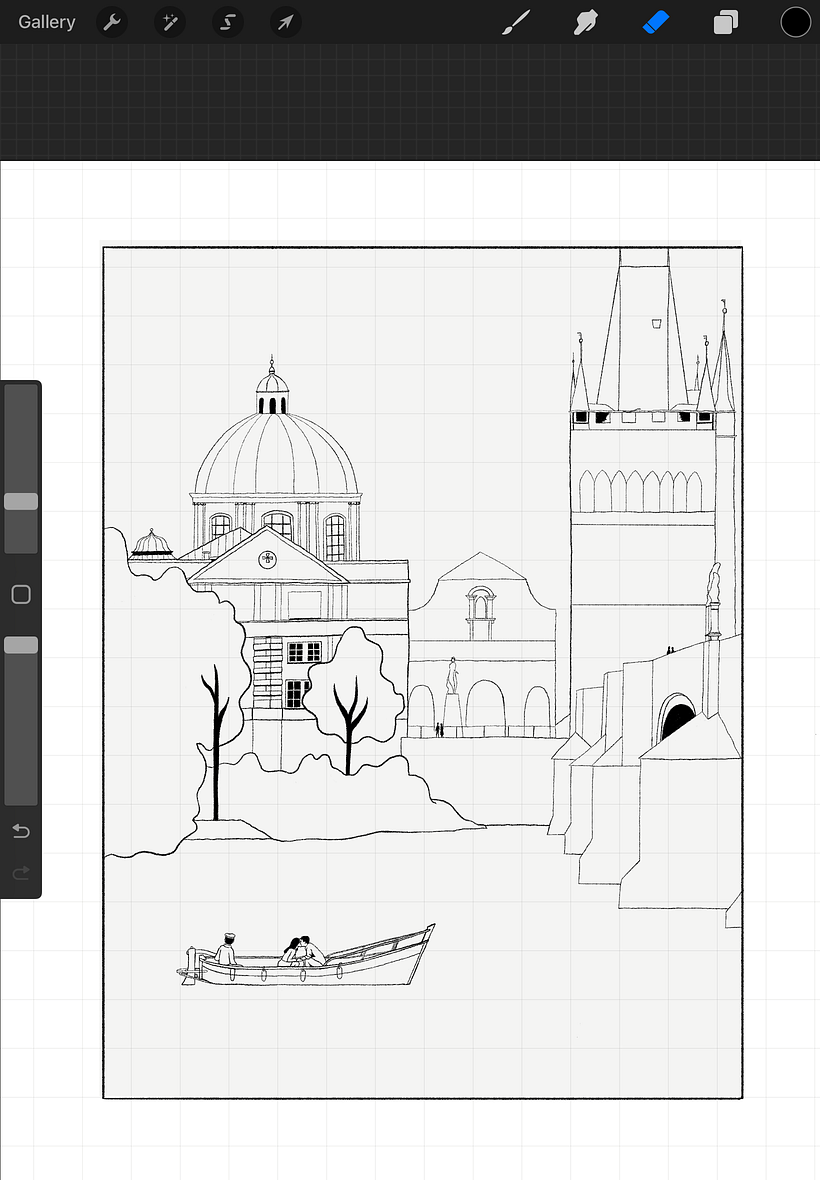
Task: Open the Actions wrench menu
Action: [112, 22]
